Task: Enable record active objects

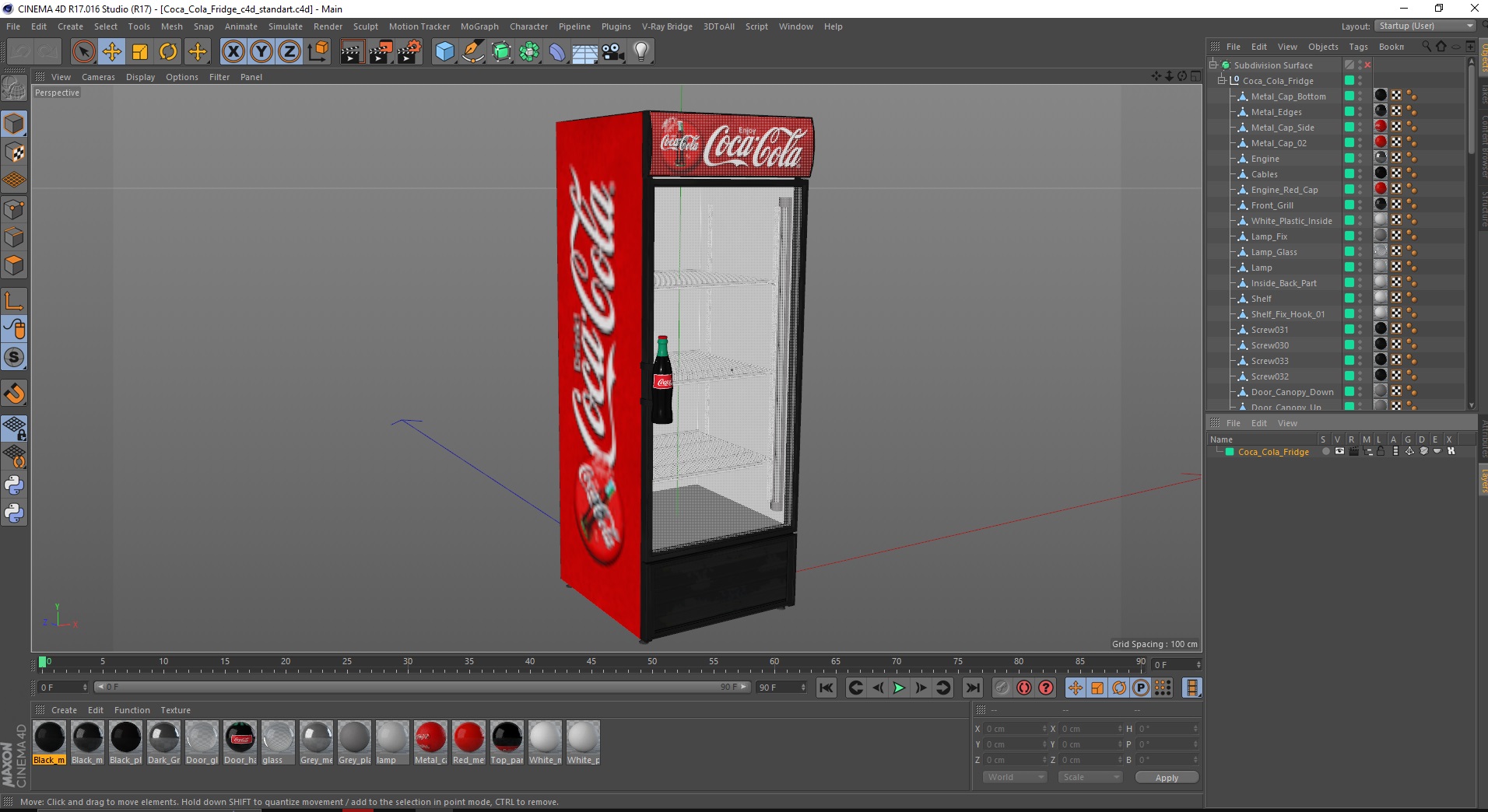Action: tap(1002, 688)
